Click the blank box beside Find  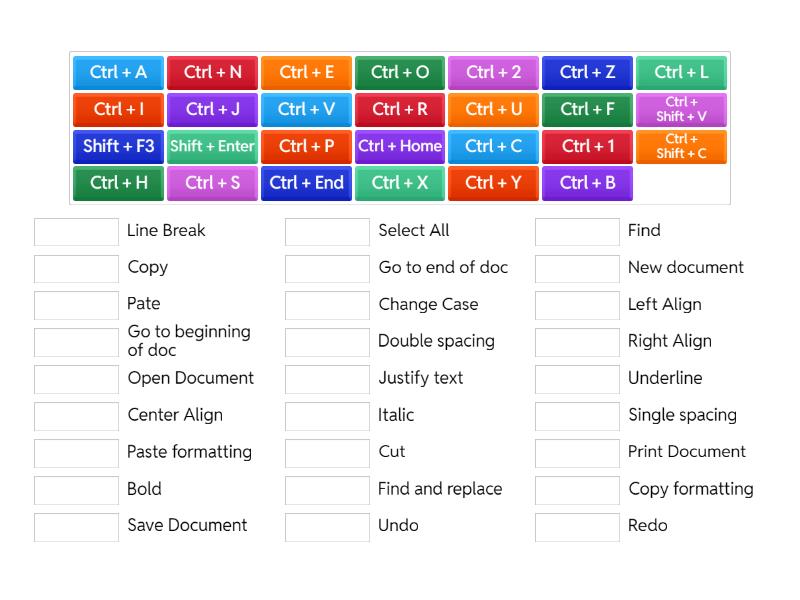tap(577, 232)
